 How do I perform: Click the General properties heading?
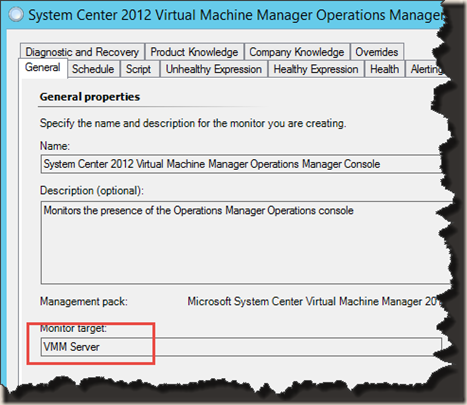point(90,97)
